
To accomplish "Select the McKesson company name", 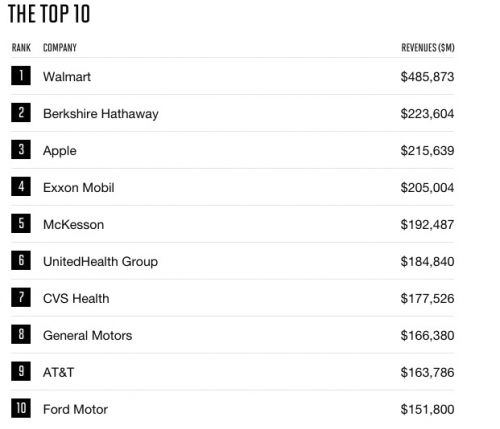I will point(73,225).
